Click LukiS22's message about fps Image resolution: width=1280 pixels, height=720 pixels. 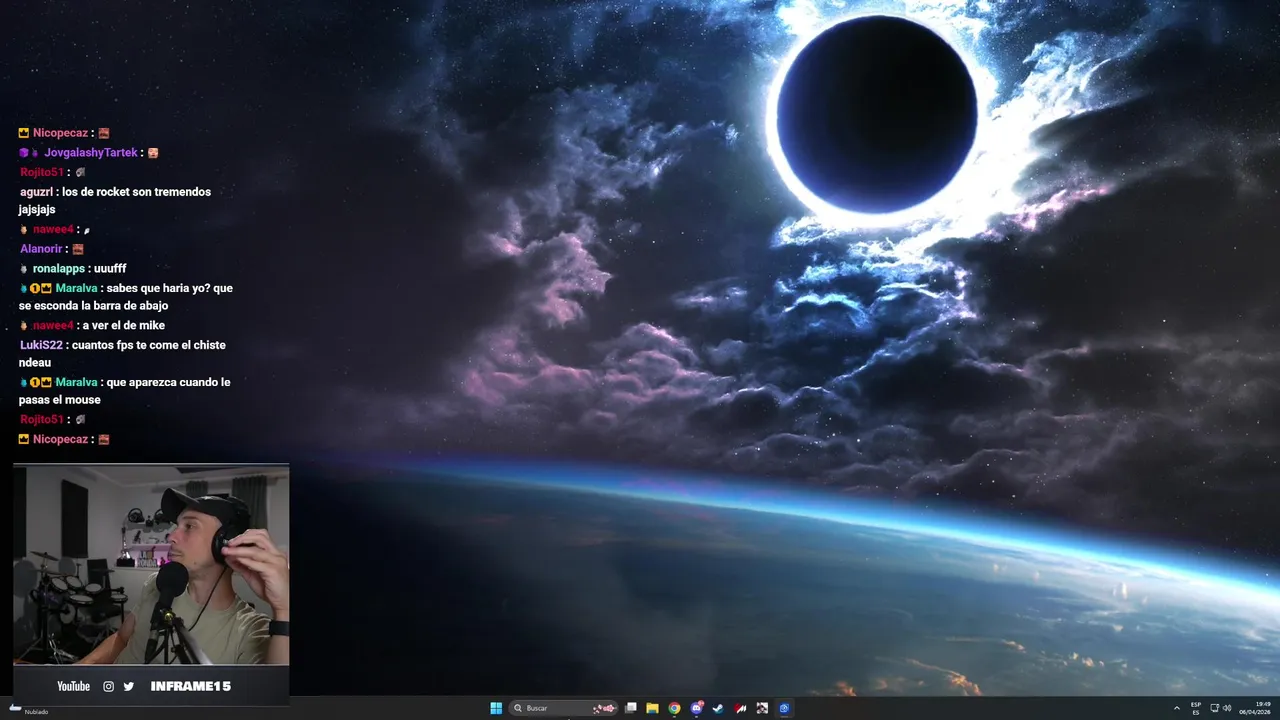coord(122,354)
